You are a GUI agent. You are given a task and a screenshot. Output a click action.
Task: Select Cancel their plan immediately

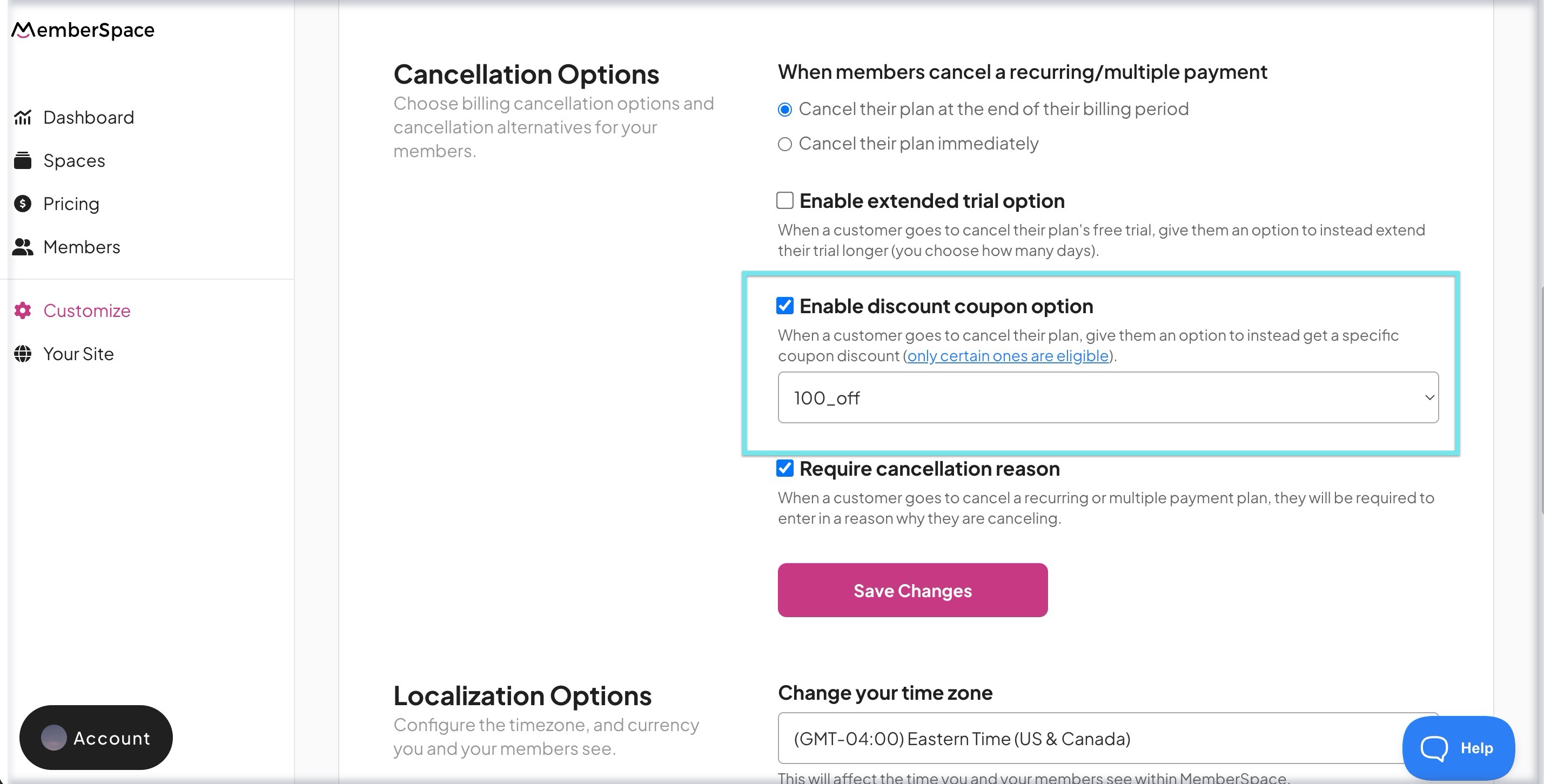(x=784, y=144)
